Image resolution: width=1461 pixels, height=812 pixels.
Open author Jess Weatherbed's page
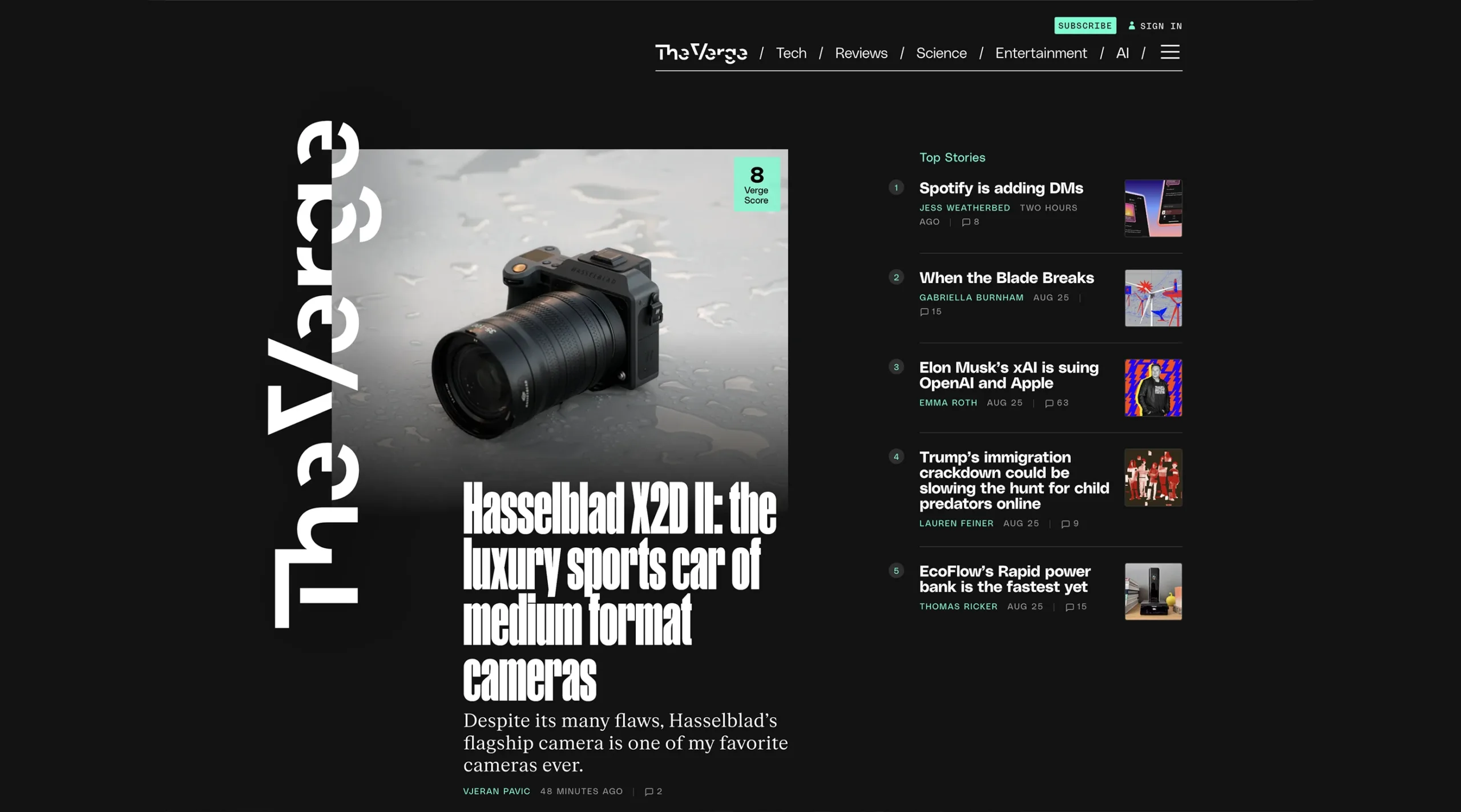pos(964,208)
